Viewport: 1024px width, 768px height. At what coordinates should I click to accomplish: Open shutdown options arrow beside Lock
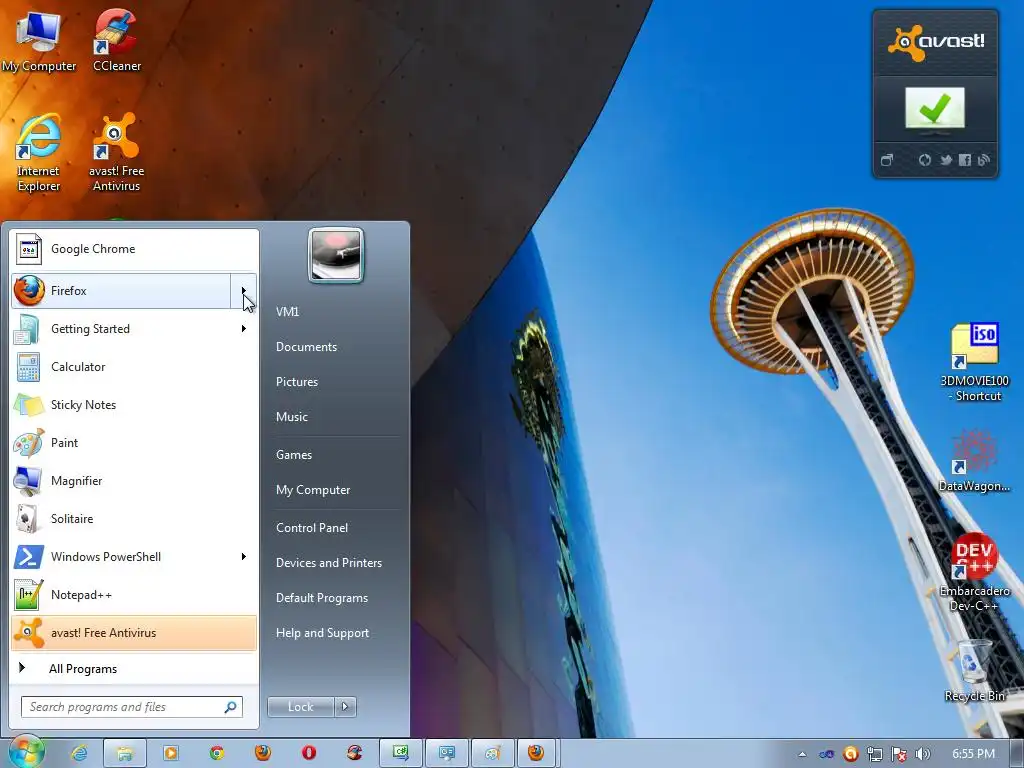pyautogui.click(x=345, y=707)
